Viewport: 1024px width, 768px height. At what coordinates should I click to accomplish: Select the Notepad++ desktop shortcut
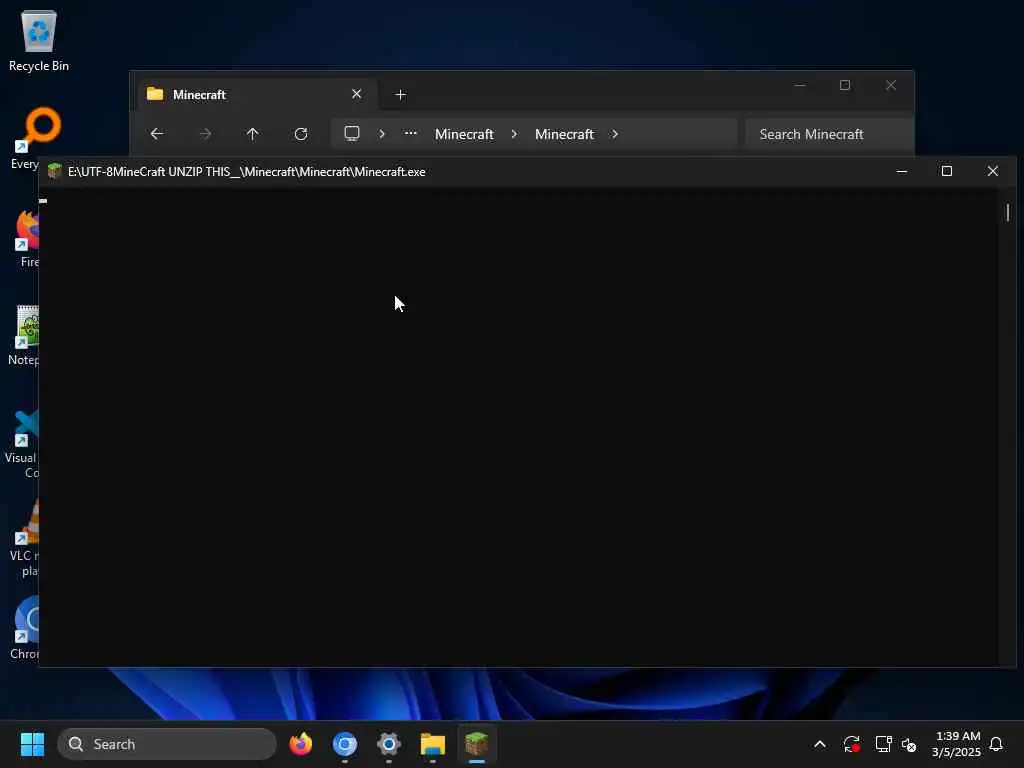pos(24,335)
